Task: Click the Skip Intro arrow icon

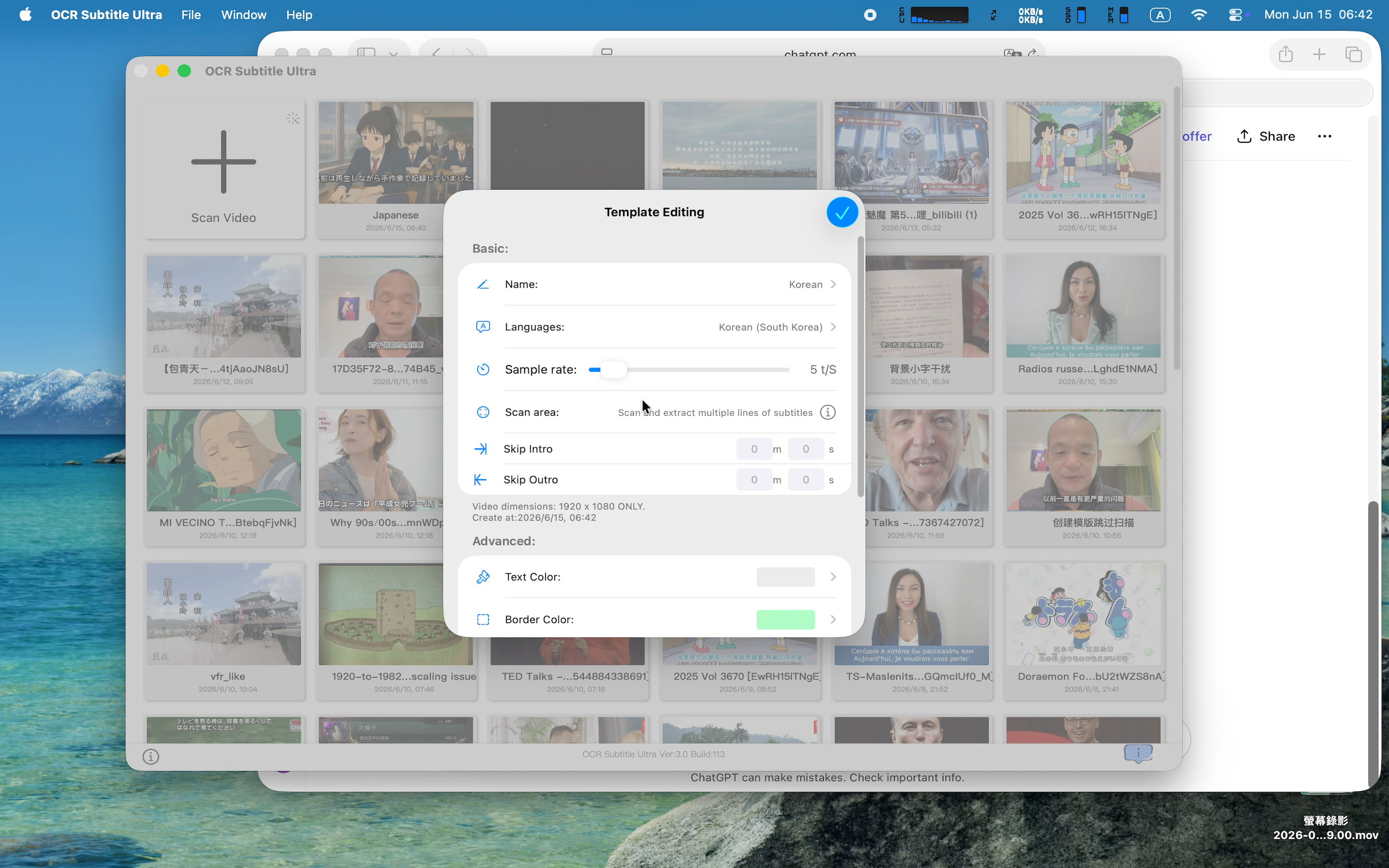Action: [480, 449]
